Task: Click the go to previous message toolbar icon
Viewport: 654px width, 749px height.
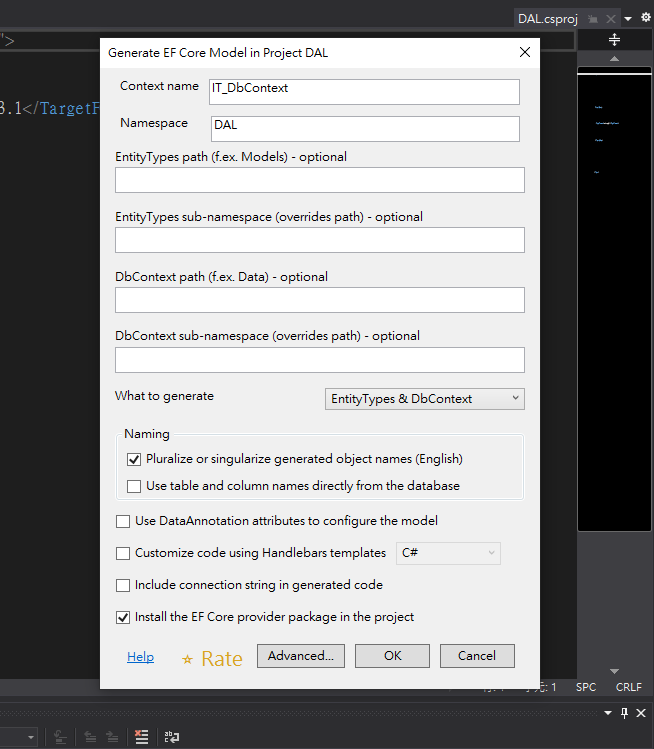Action: 90,737
